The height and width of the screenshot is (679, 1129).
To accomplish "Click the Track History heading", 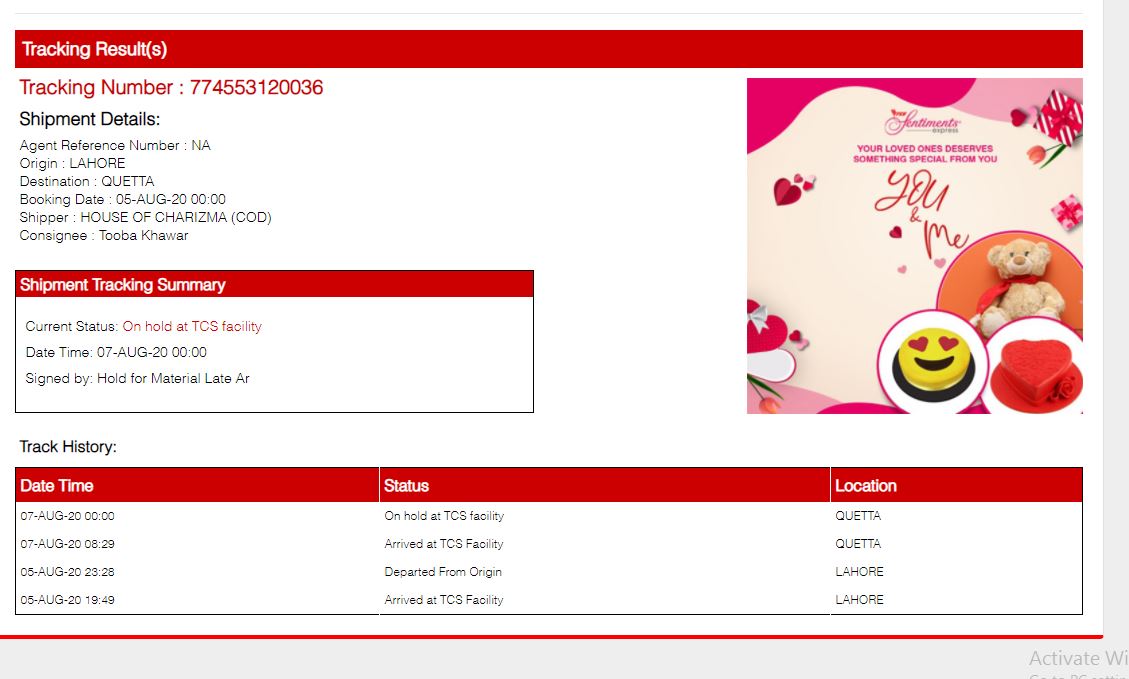I will (x=68, y=446).
